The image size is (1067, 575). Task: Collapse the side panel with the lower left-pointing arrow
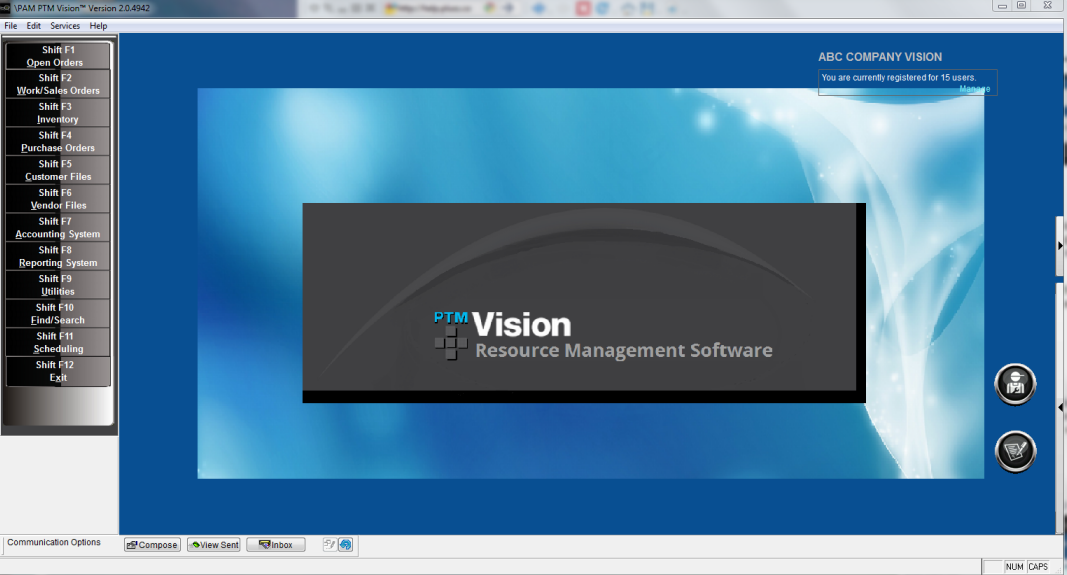point(1060,408)
